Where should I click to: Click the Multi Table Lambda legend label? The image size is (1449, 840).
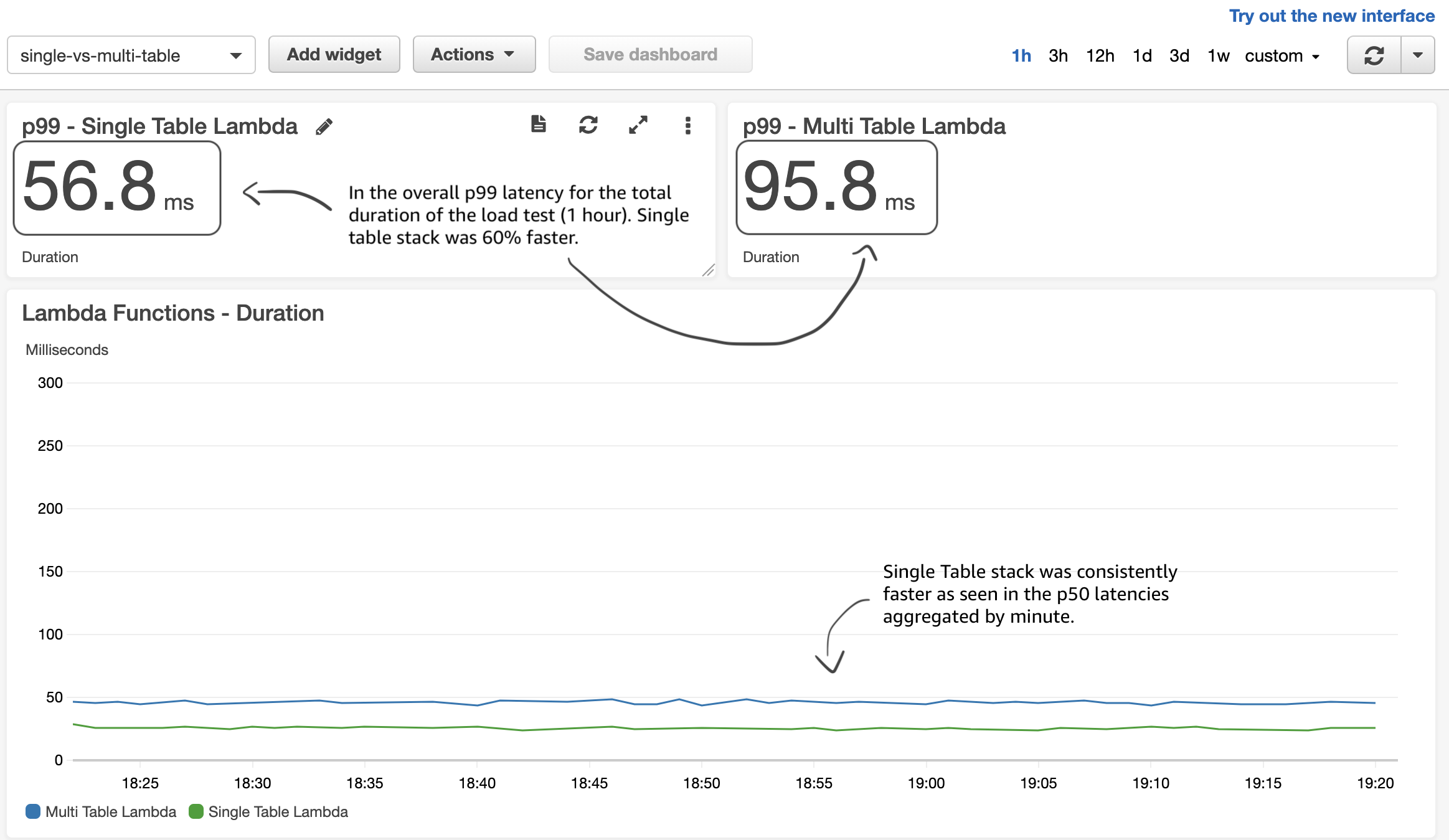tap(111, 812)
